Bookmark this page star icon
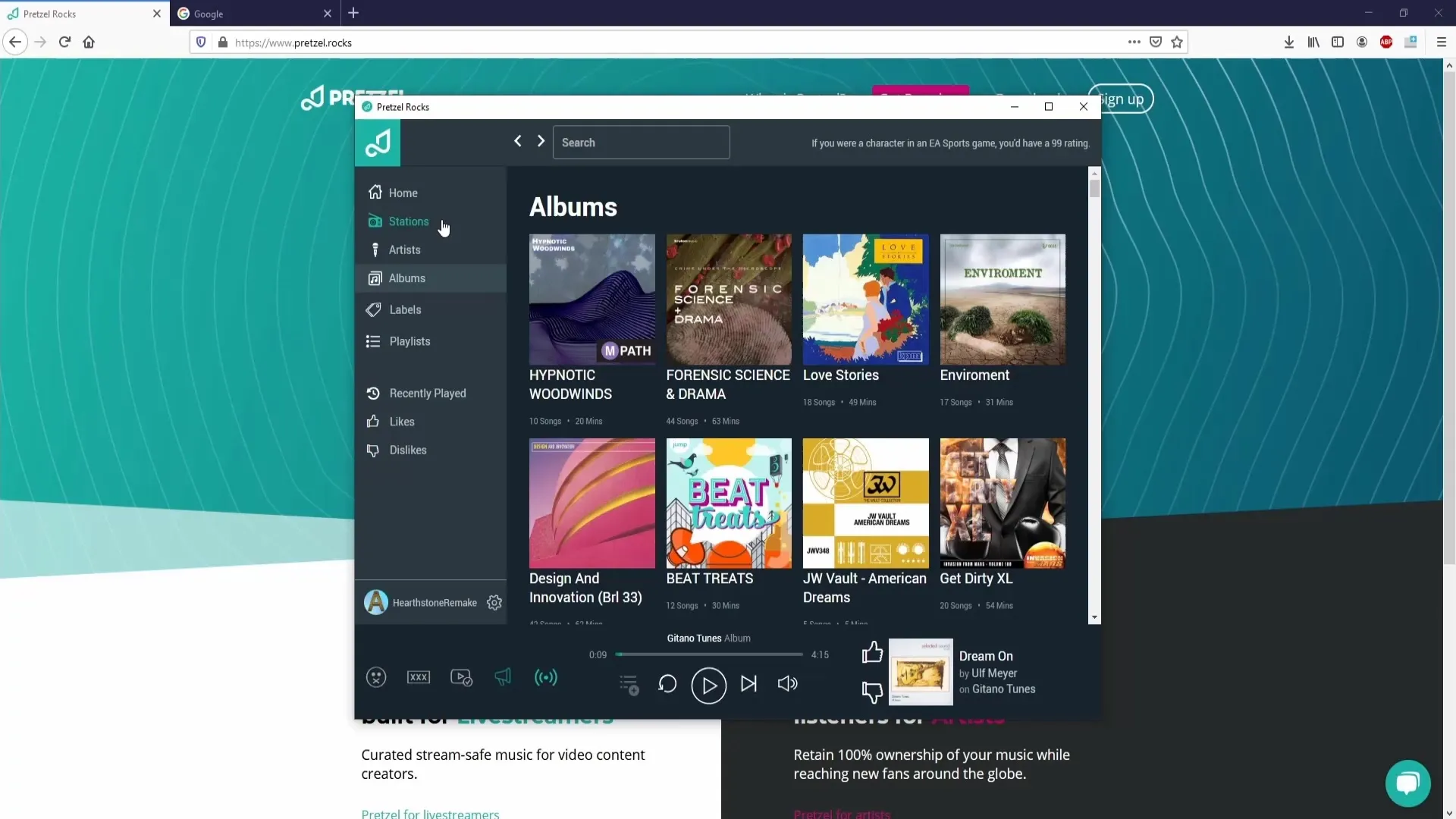 pyautogui.click(x=1177, y=42)
